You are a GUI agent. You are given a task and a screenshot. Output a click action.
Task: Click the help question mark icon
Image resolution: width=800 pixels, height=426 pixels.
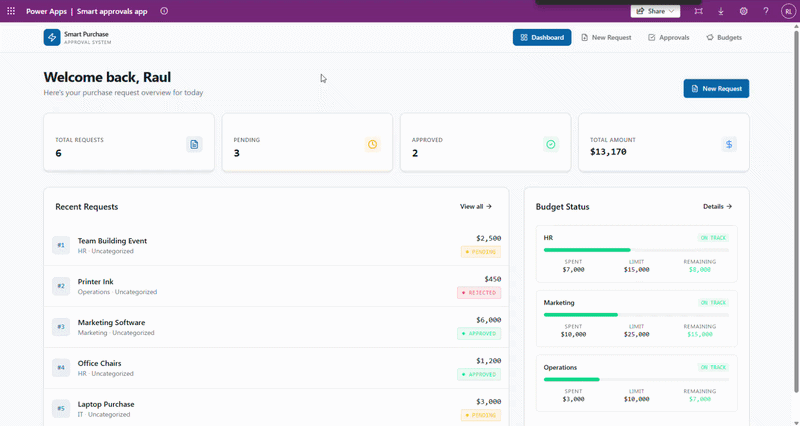tap(766, 11)
